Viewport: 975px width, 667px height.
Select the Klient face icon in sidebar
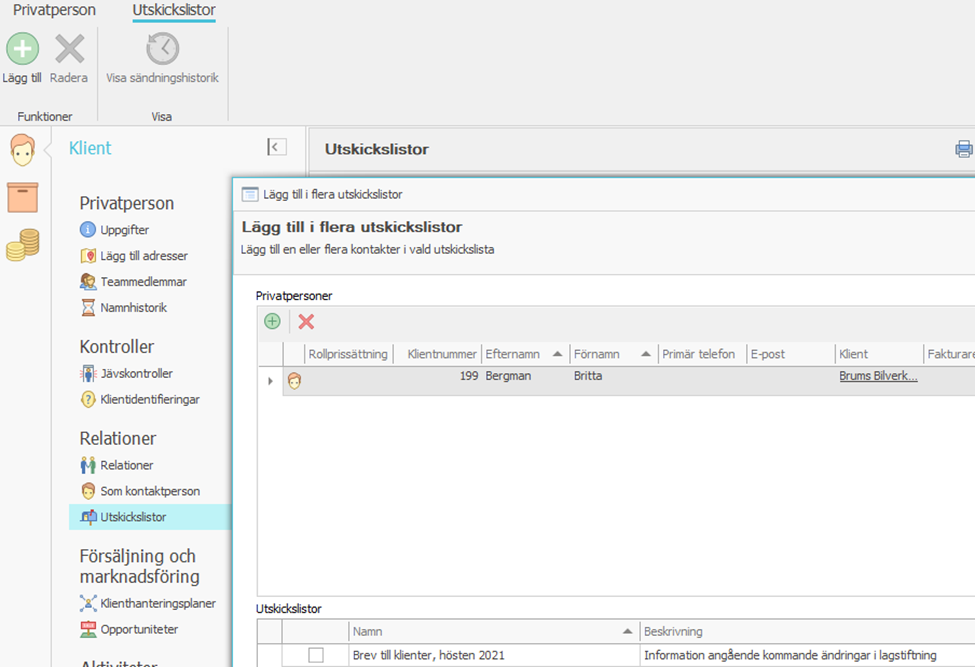tap(22, 150)
